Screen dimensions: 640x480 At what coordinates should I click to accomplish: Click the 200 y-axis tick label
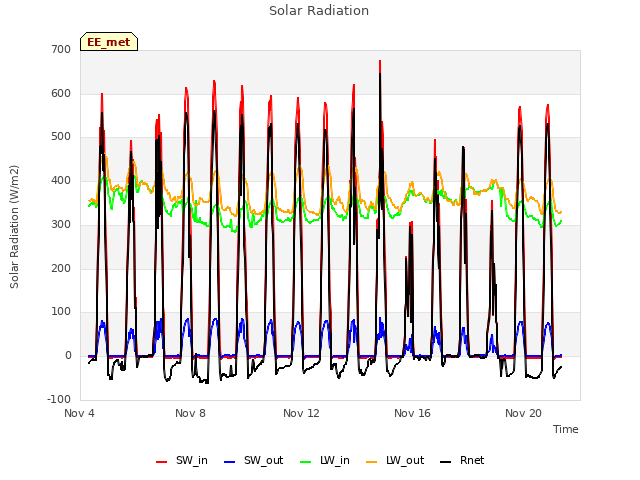pos(61,268)
